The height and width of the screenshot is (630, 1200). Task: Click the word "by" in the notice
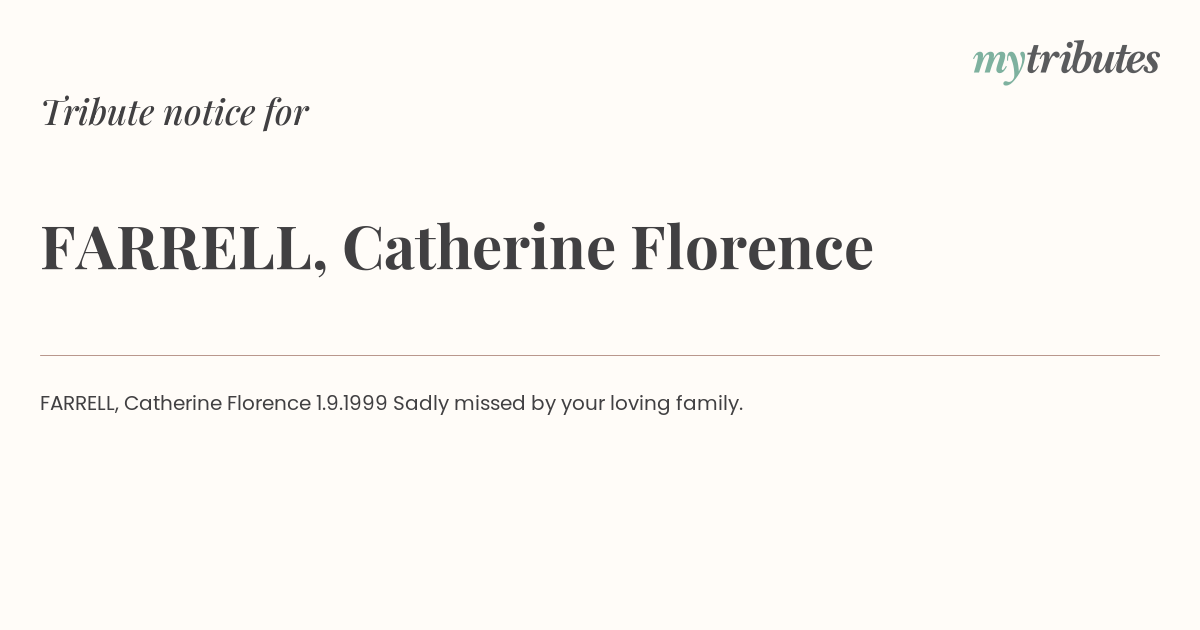coord(543,404)
